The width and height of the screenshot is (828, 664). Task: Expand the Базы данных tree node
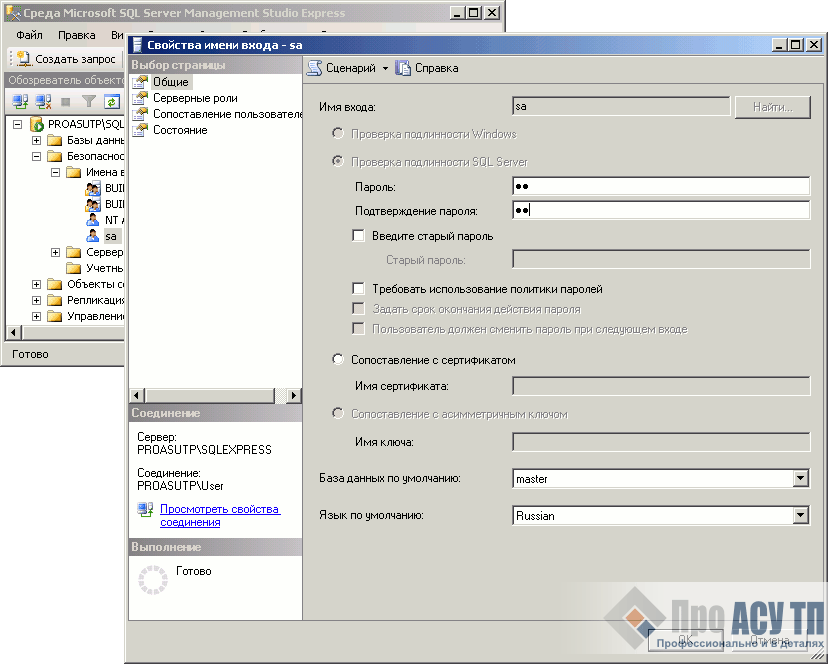pyautogui.click(x=36, y=140)
